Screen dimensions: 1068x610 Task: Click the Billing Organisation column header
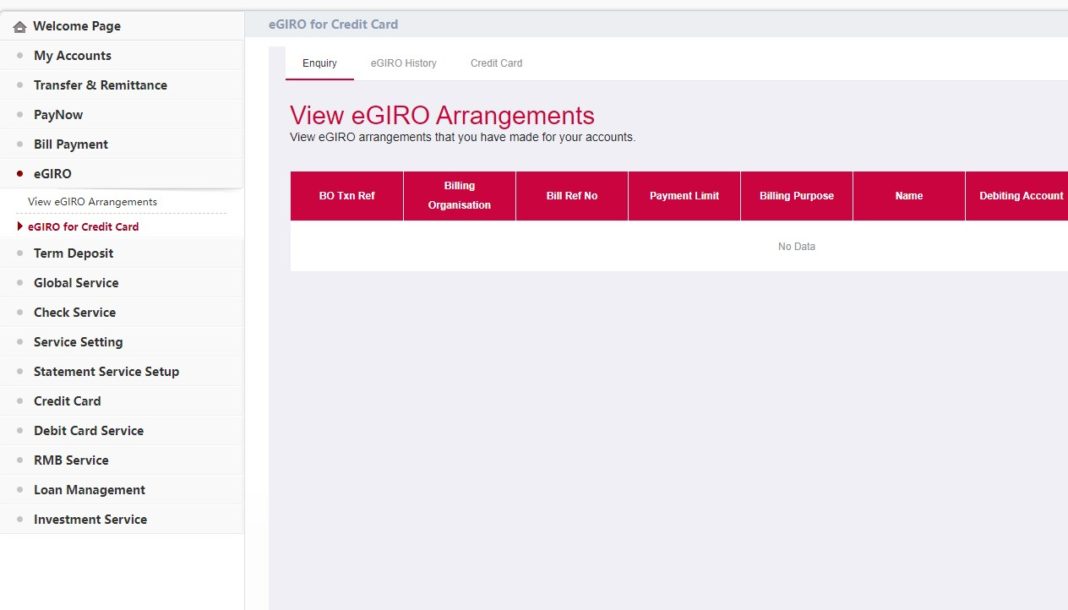tap(459, 194)
